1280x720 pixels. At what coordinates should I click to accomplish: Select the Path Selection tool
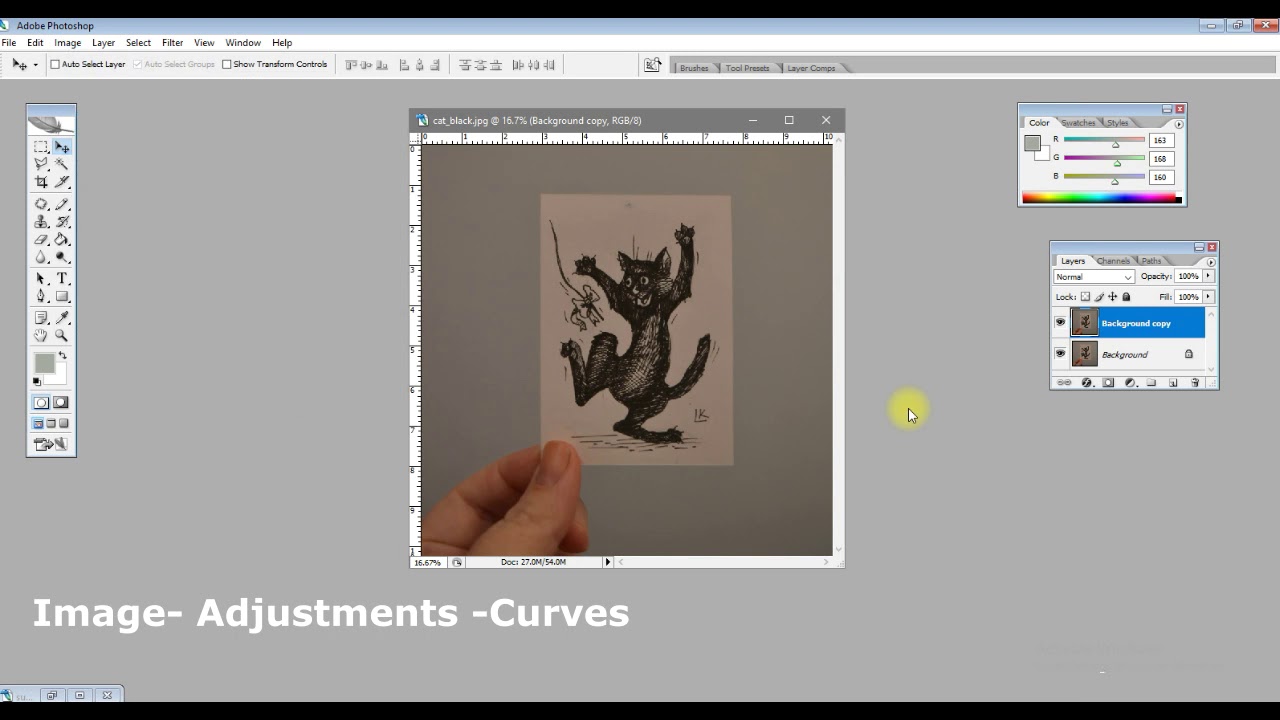(x=41, y=279)
